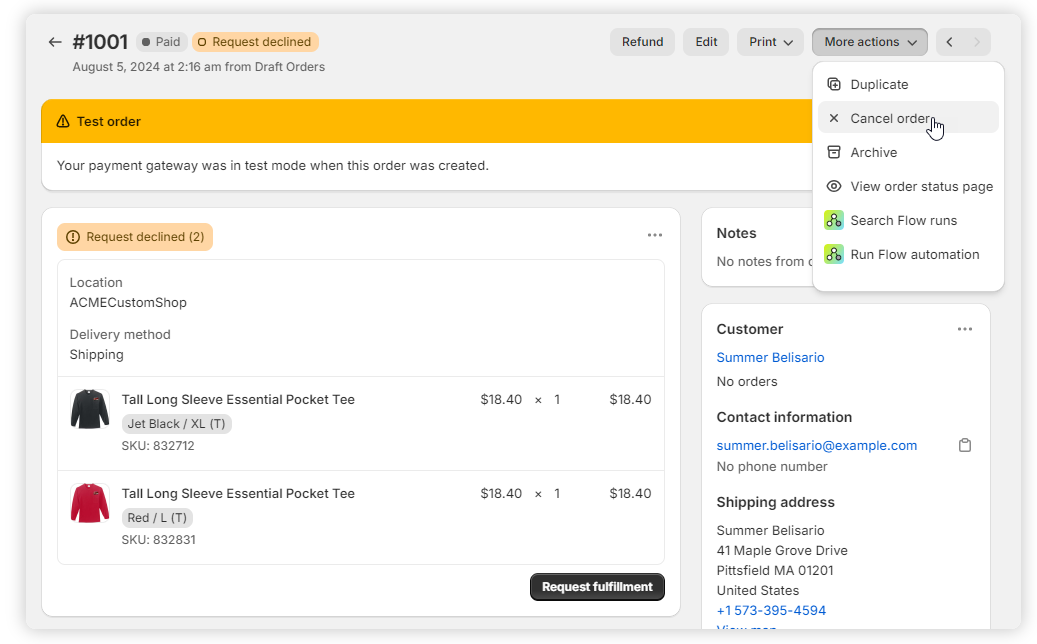Screen dimensions: 1037x644
Task: Open Search Flow runs option
Action: click(x=902, y=220)
